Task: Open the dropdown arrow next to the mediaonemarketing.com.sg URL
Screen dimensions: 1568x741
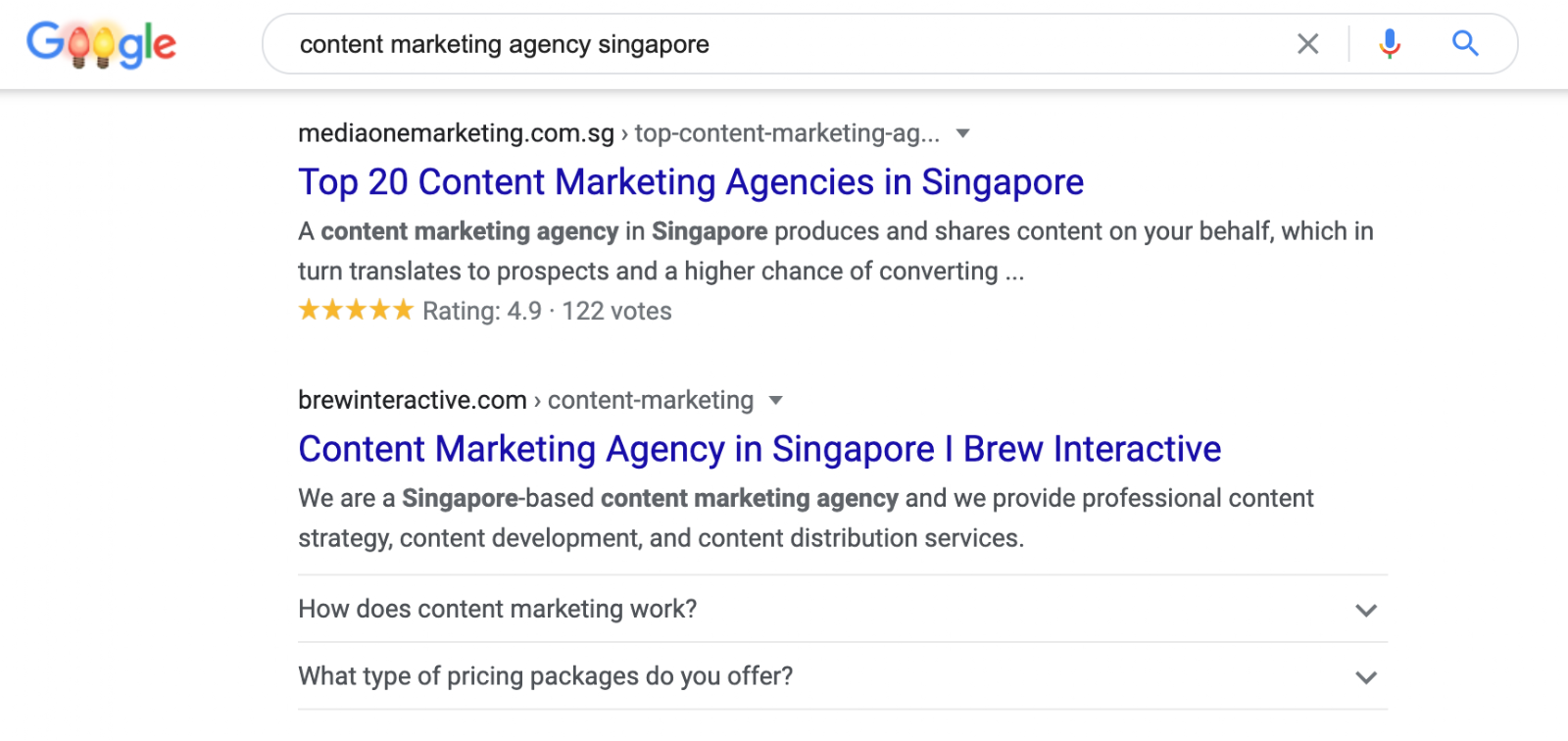Action: [x=962, y=133]
